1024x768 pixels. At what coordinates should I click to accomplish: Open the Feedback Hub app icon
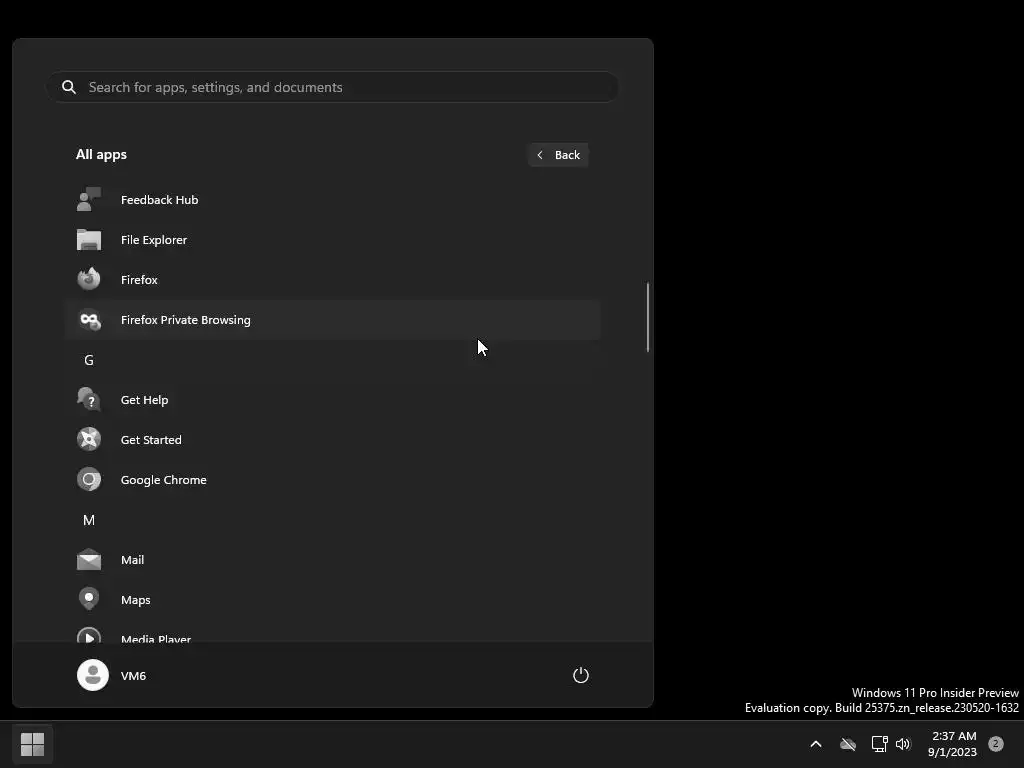click(89, 200)
